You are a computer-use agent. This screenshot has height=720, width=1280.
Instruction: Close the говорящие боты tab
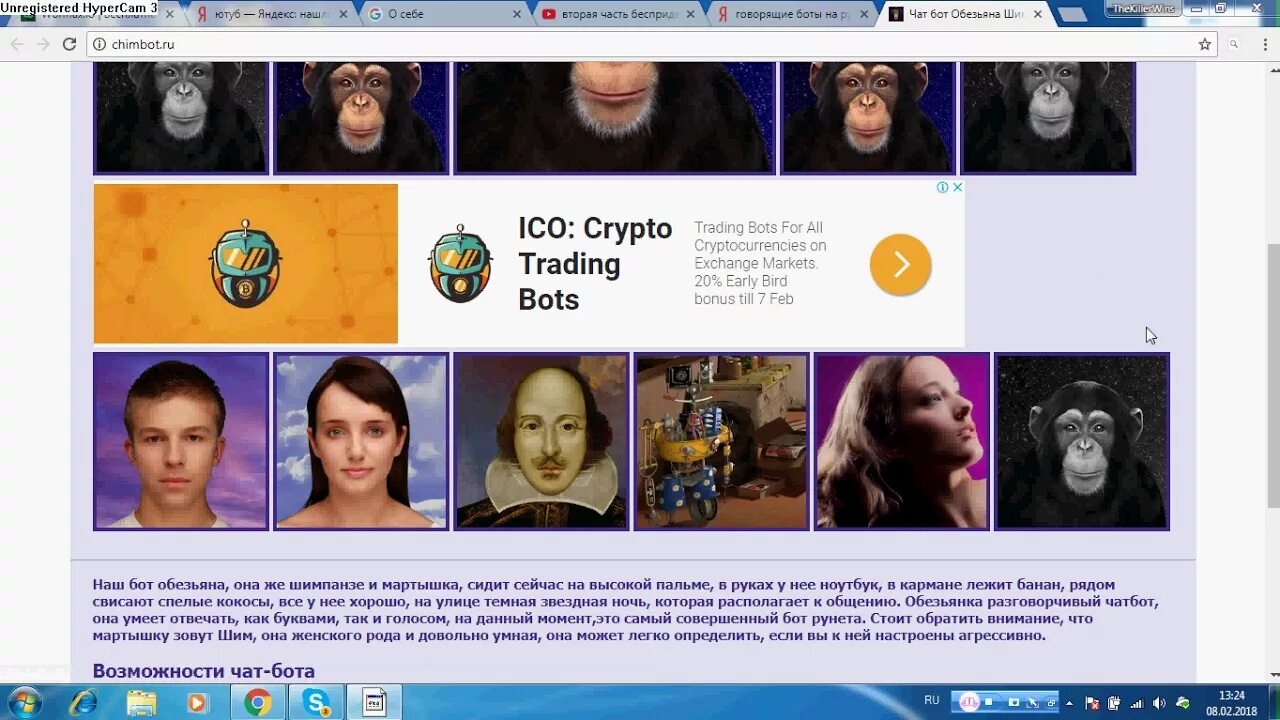pos(864,14)
